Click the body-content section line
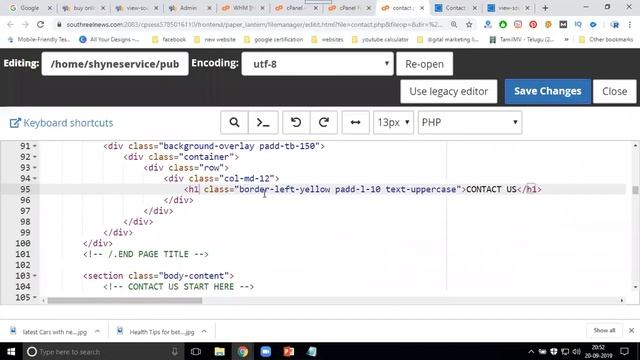This screenshot has width=640, height=360. [x=158, y=276]
